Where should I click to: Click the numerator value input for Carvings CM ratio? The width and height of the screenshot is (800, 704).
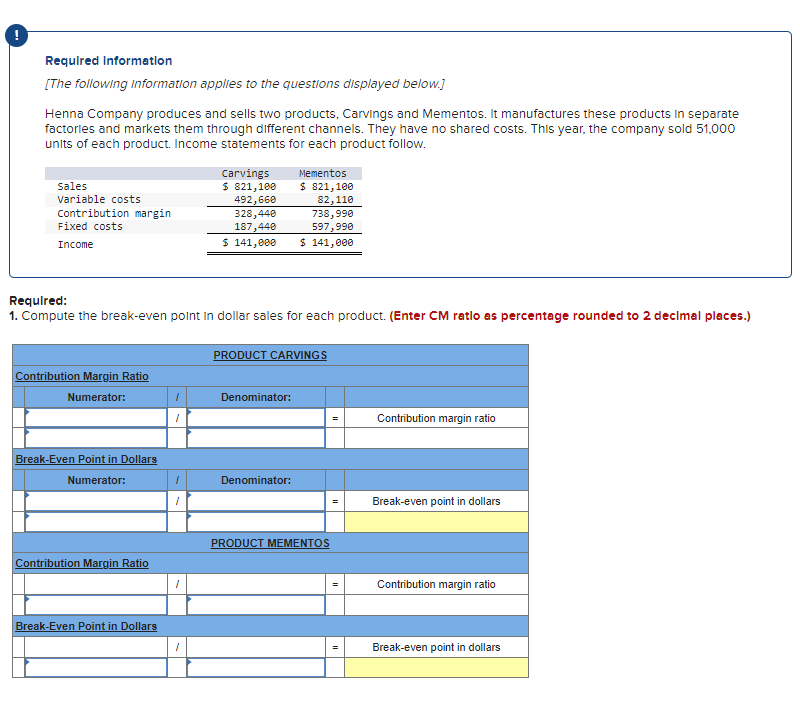click(x=93, y=438)
